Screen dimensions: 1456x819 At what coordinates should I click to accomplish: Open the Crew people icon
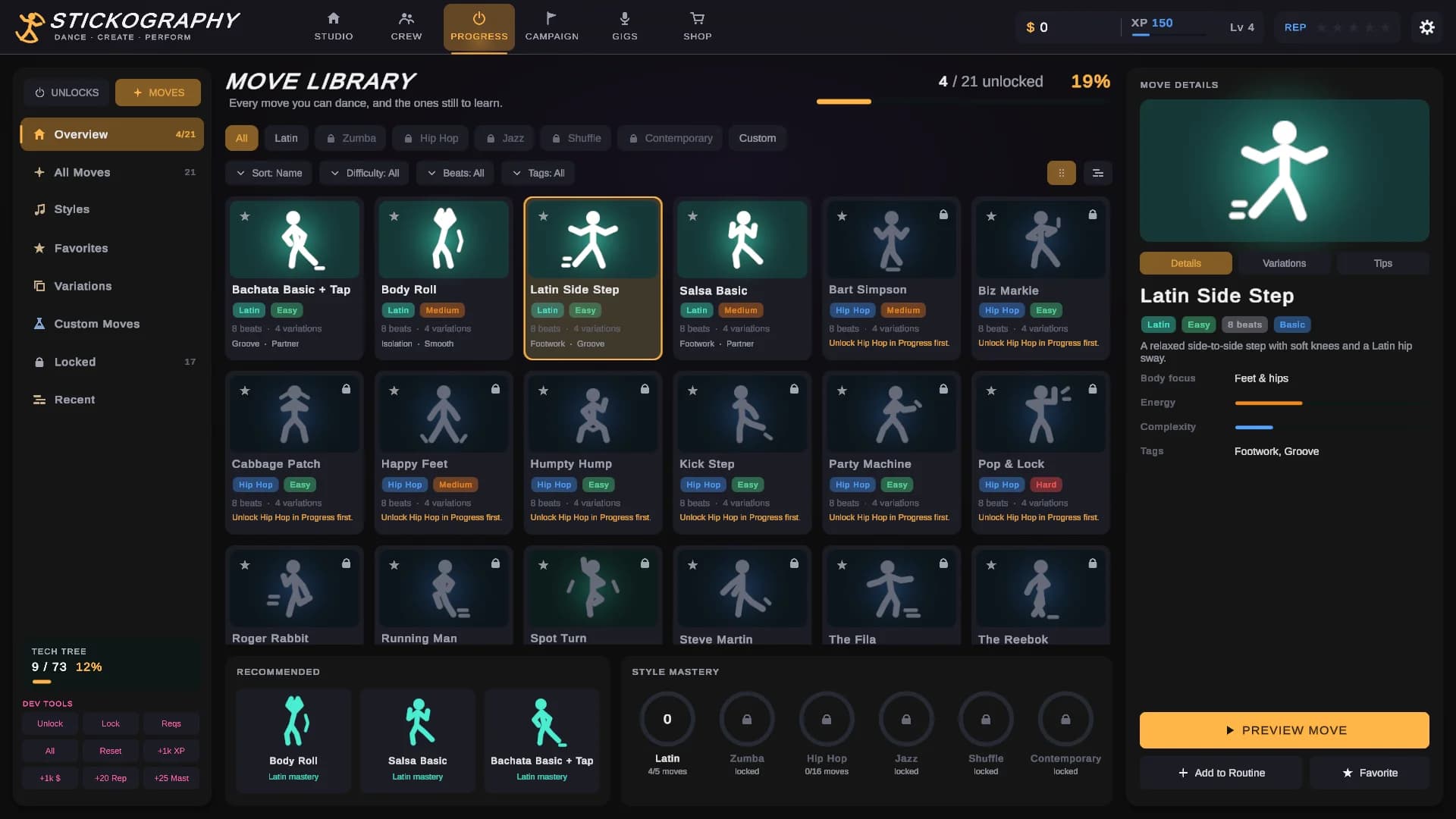tap(406, 18)
